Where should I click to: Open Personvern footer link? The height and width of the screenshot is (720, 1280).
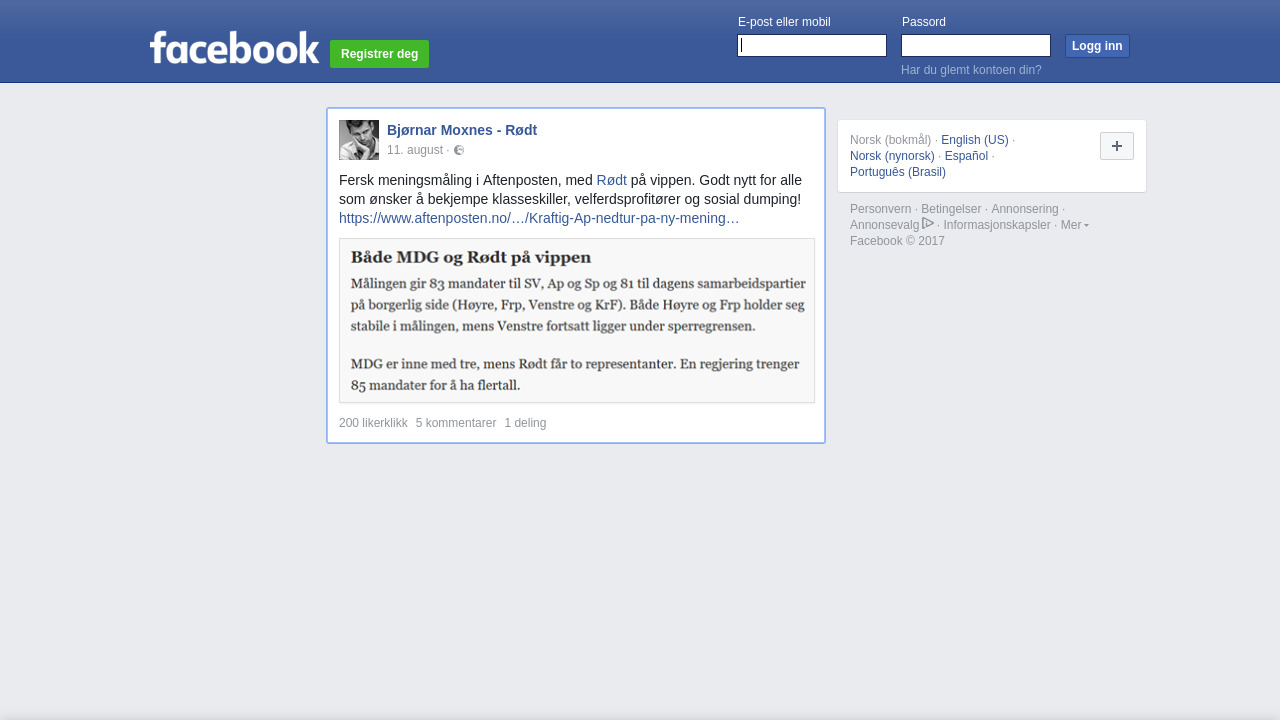(880, 209)
